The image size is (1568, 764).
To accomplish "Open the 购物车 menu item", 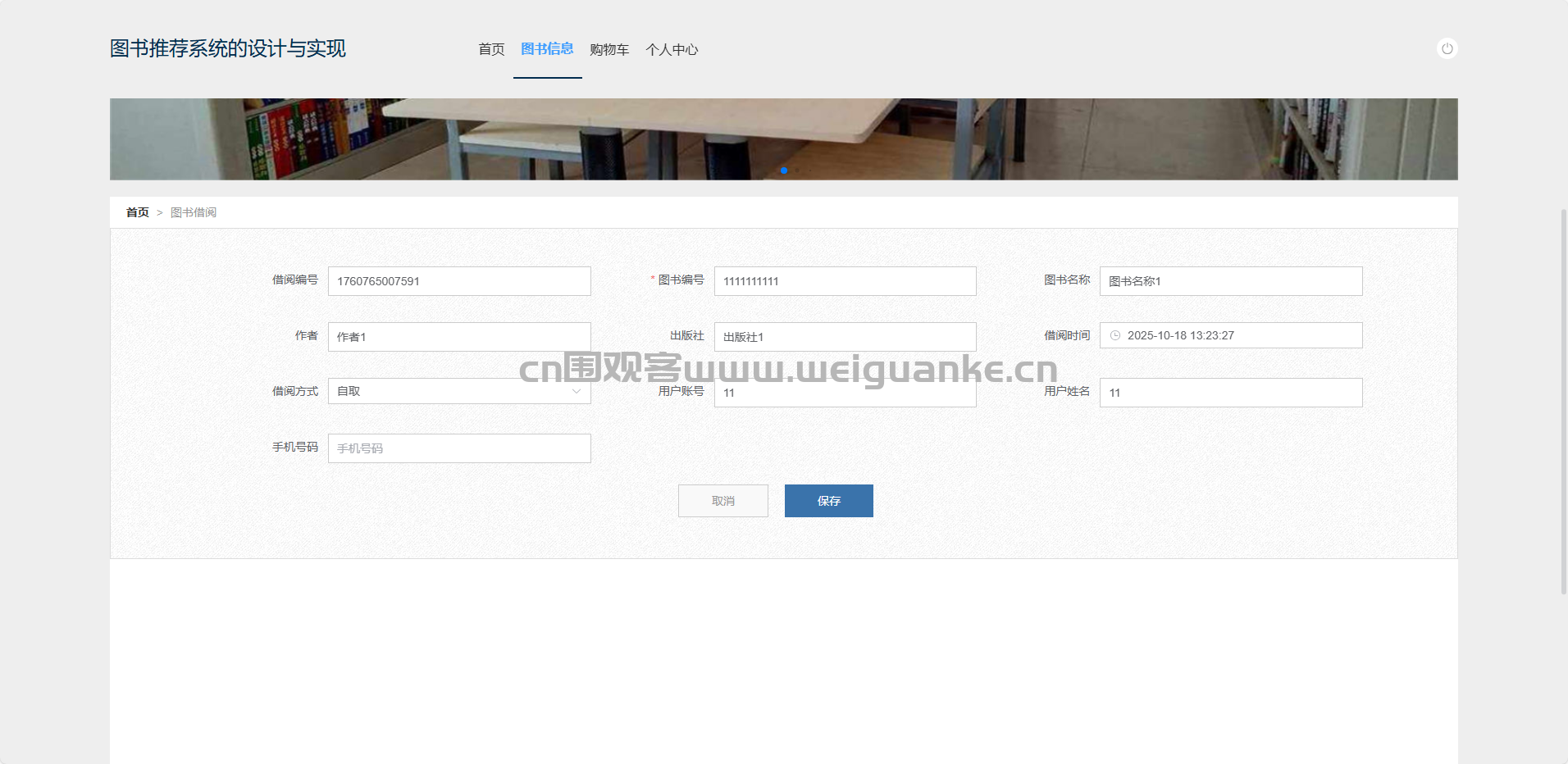I will point(609,50).
